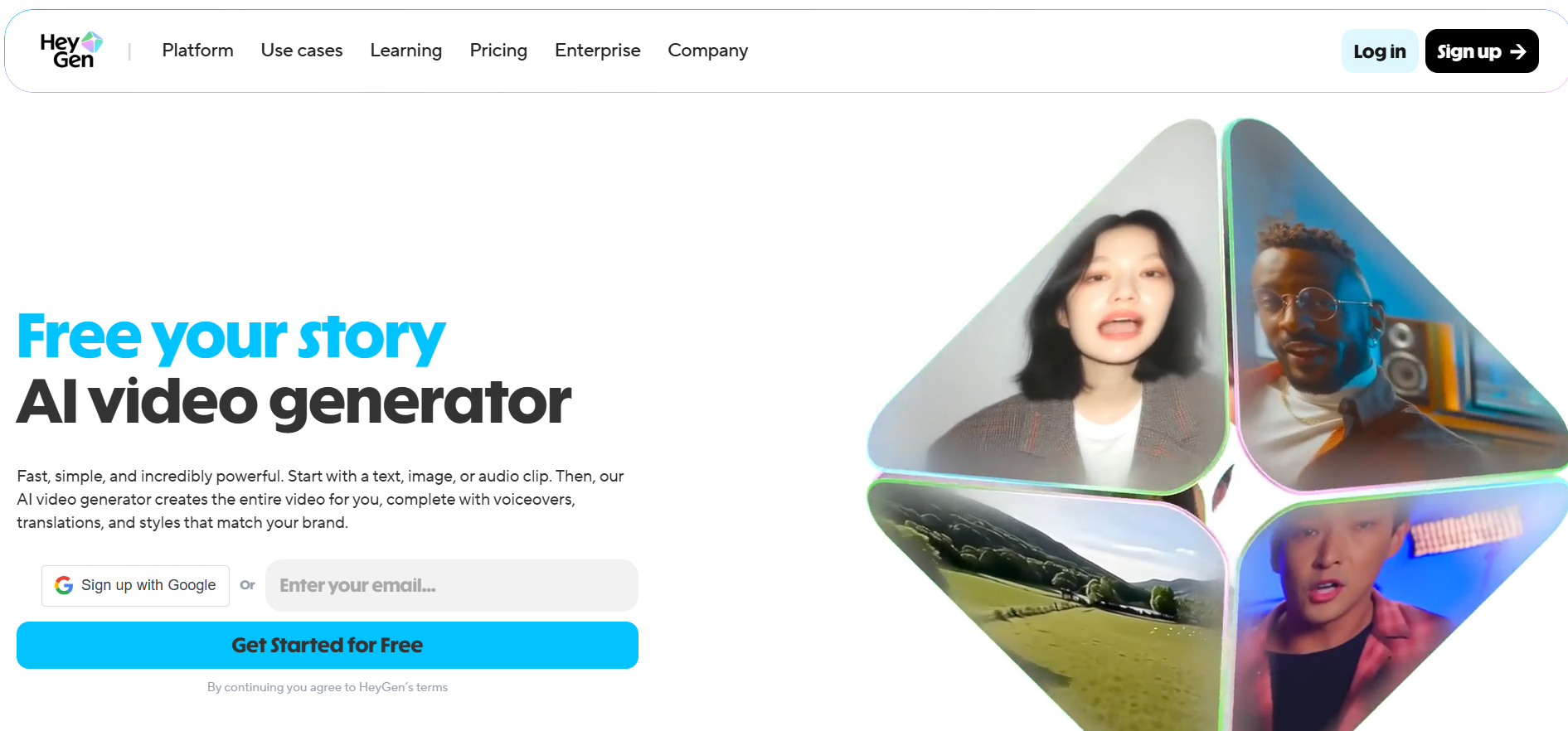Go to the Pricing page
The height and width of the screenshot is (731, 1568).
point(498,51)
